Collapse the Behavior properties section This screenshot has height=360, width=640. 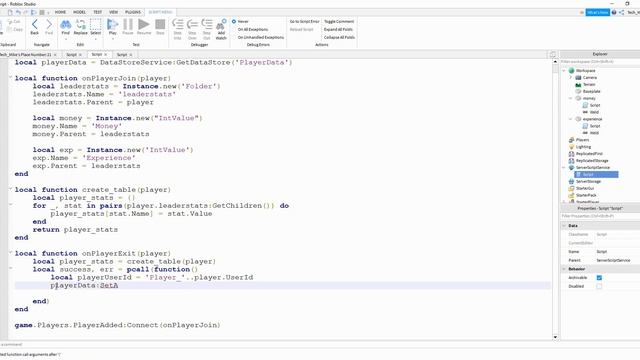tap(564, 269)
